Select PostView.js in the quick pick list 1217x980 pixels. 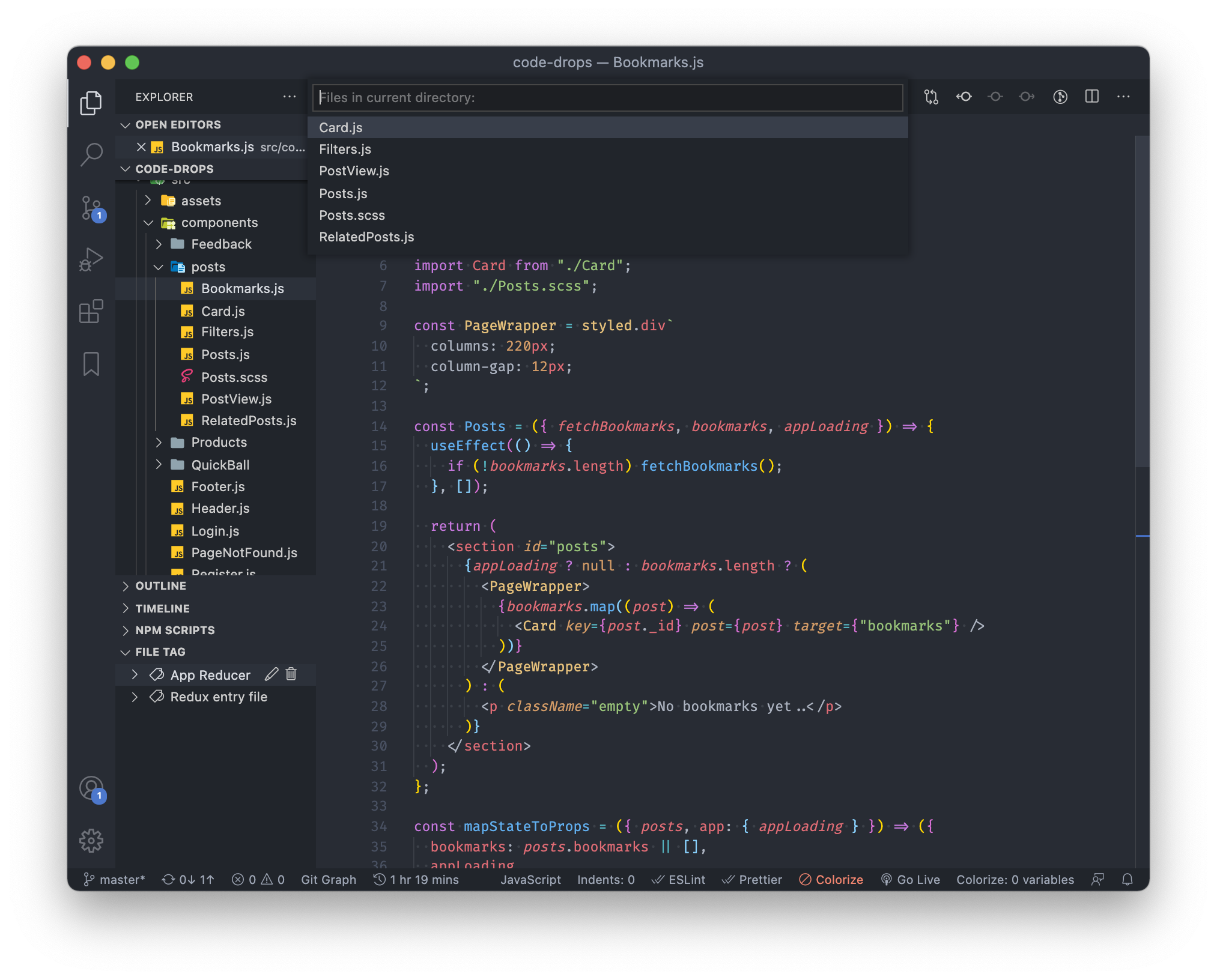(354, 171)
